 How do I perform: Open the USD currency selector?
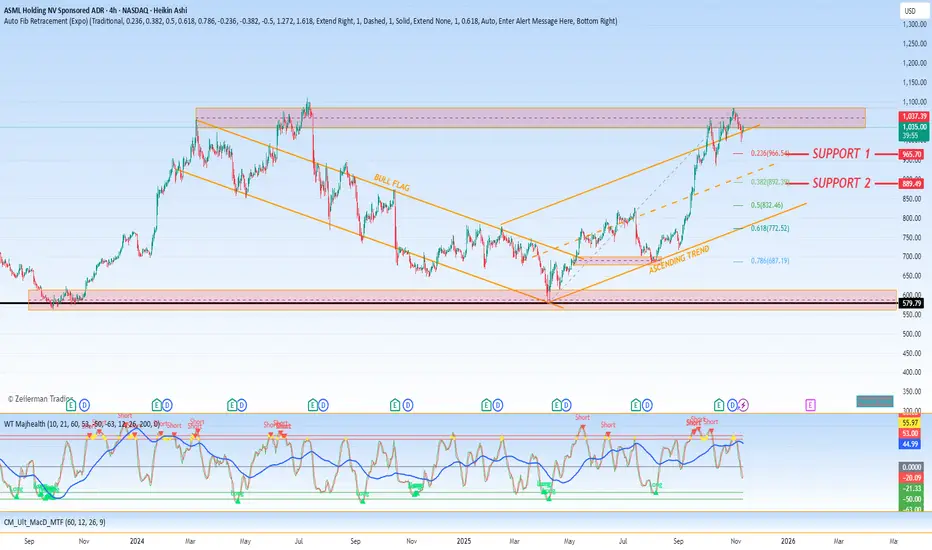tap(910, 11)
